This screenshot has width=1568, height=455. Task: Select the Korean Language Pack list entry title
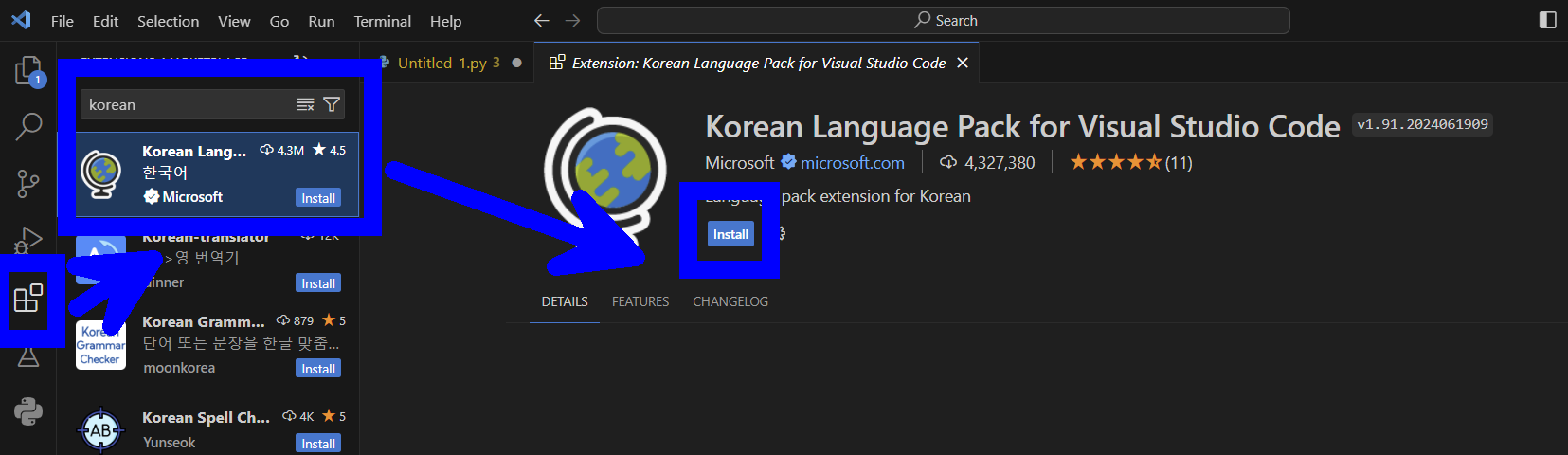194,151
